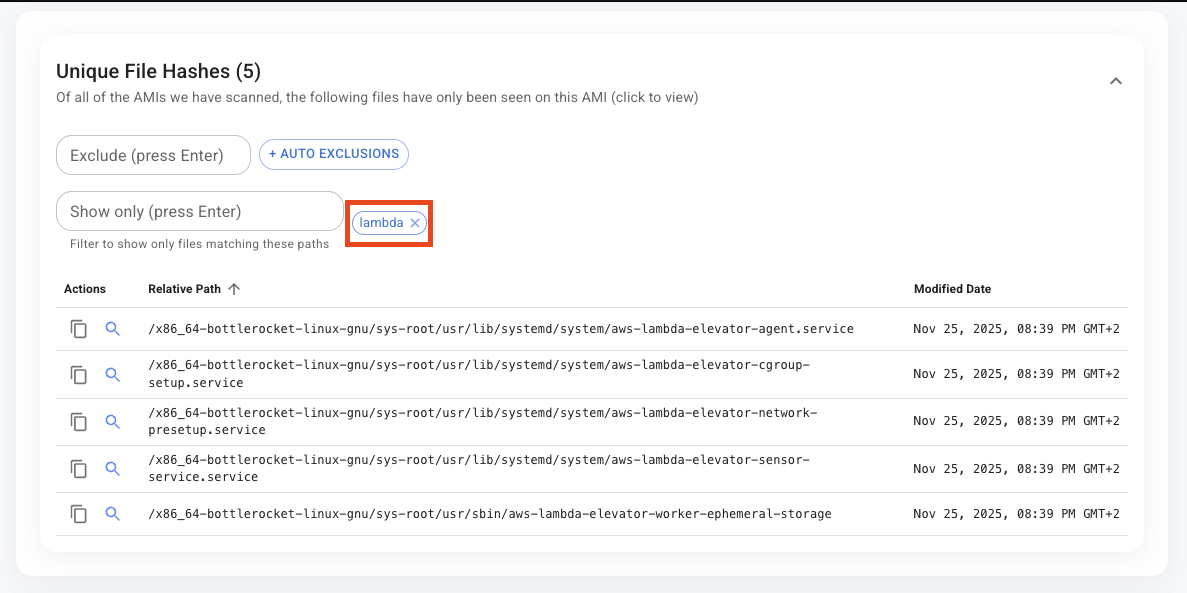The width and height of the screenshot is (1187, 593).
Task: Remove the lambda filter chip
Action: (x=414, y=223)
